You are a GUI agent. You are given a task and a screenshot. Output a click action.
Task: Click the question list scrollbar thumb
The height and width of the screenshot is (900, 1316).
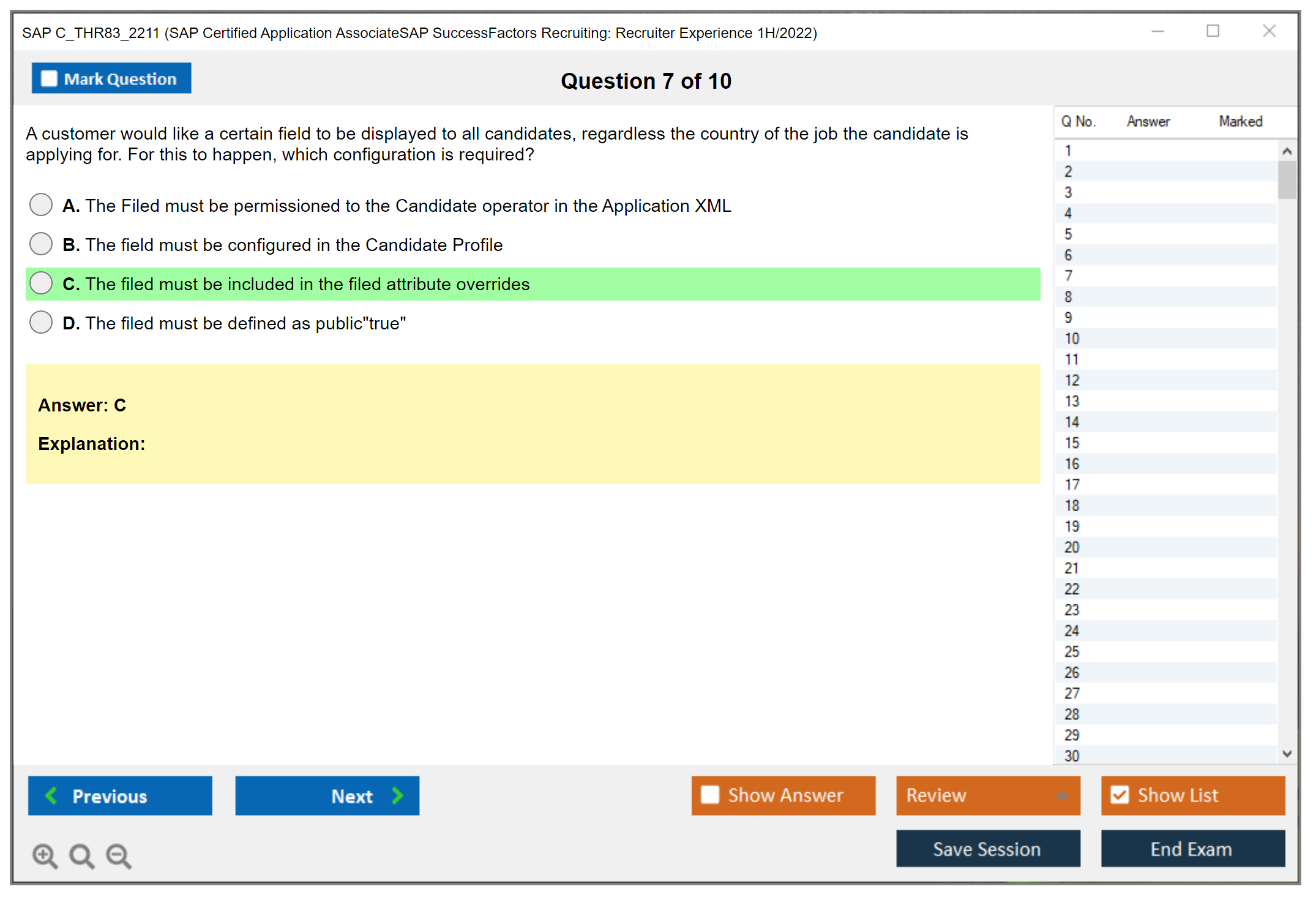tap(1287, 179)
